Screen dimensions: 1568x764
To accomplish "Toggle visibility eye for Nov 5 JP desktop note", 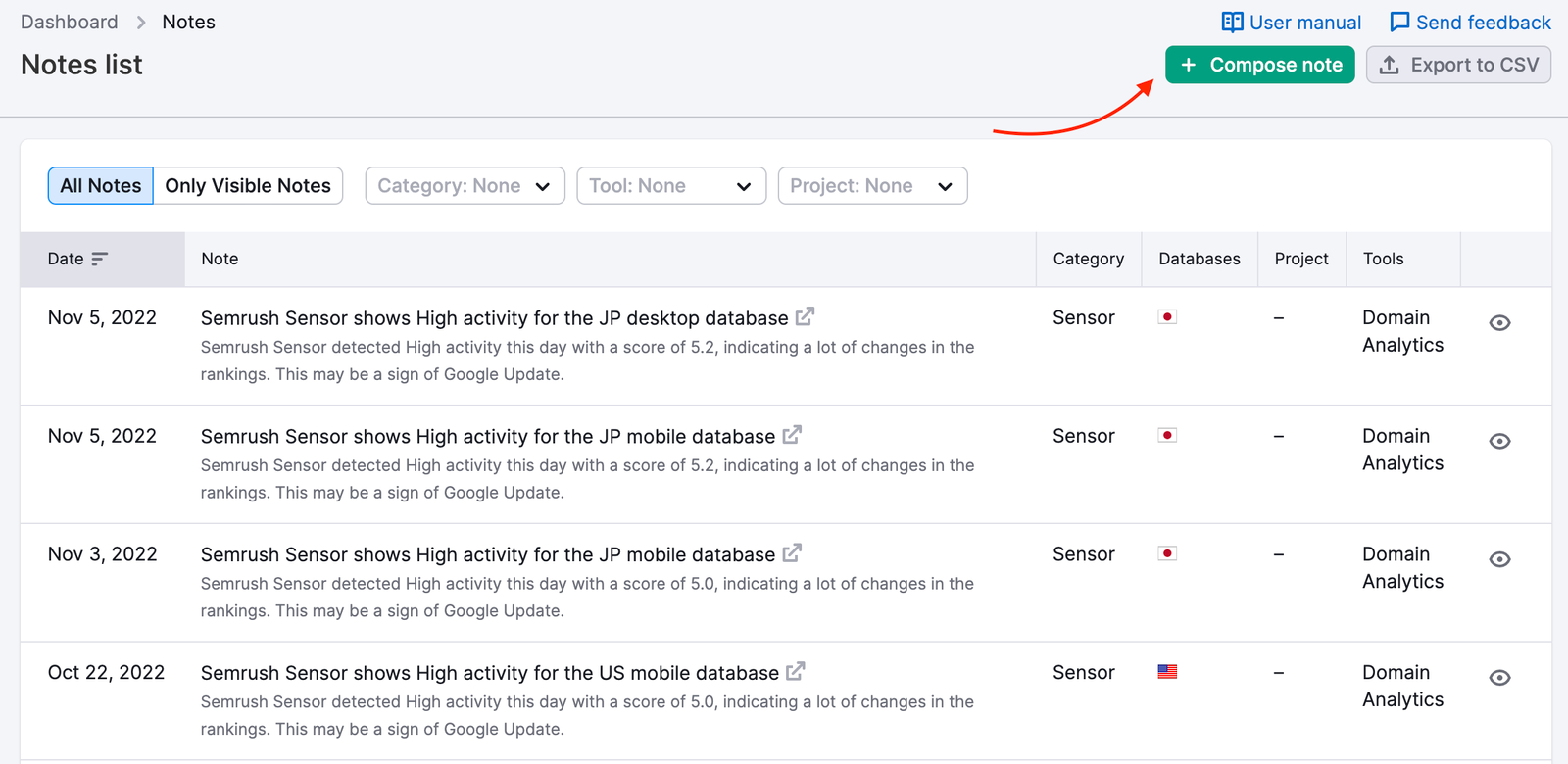I will 1499,323.
